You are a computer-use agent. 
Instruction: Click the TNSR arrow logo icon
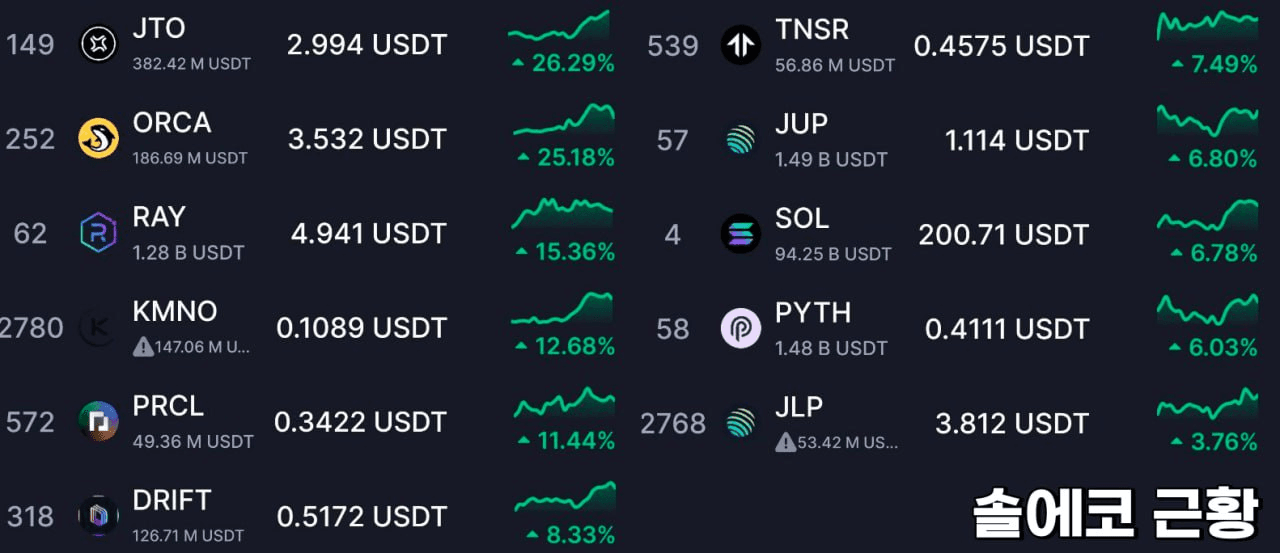741,45
